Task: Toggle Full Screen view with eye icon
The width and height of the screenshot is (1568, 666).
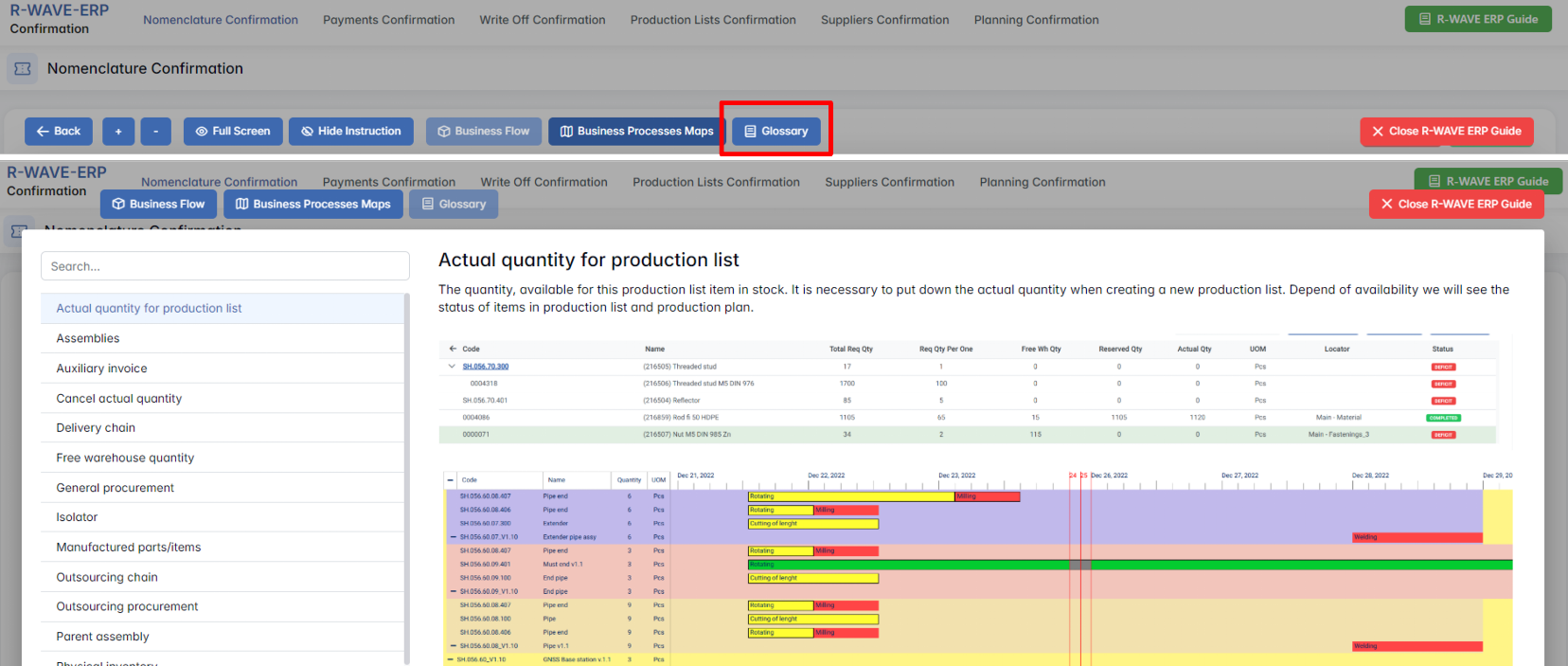Action: 233,132
